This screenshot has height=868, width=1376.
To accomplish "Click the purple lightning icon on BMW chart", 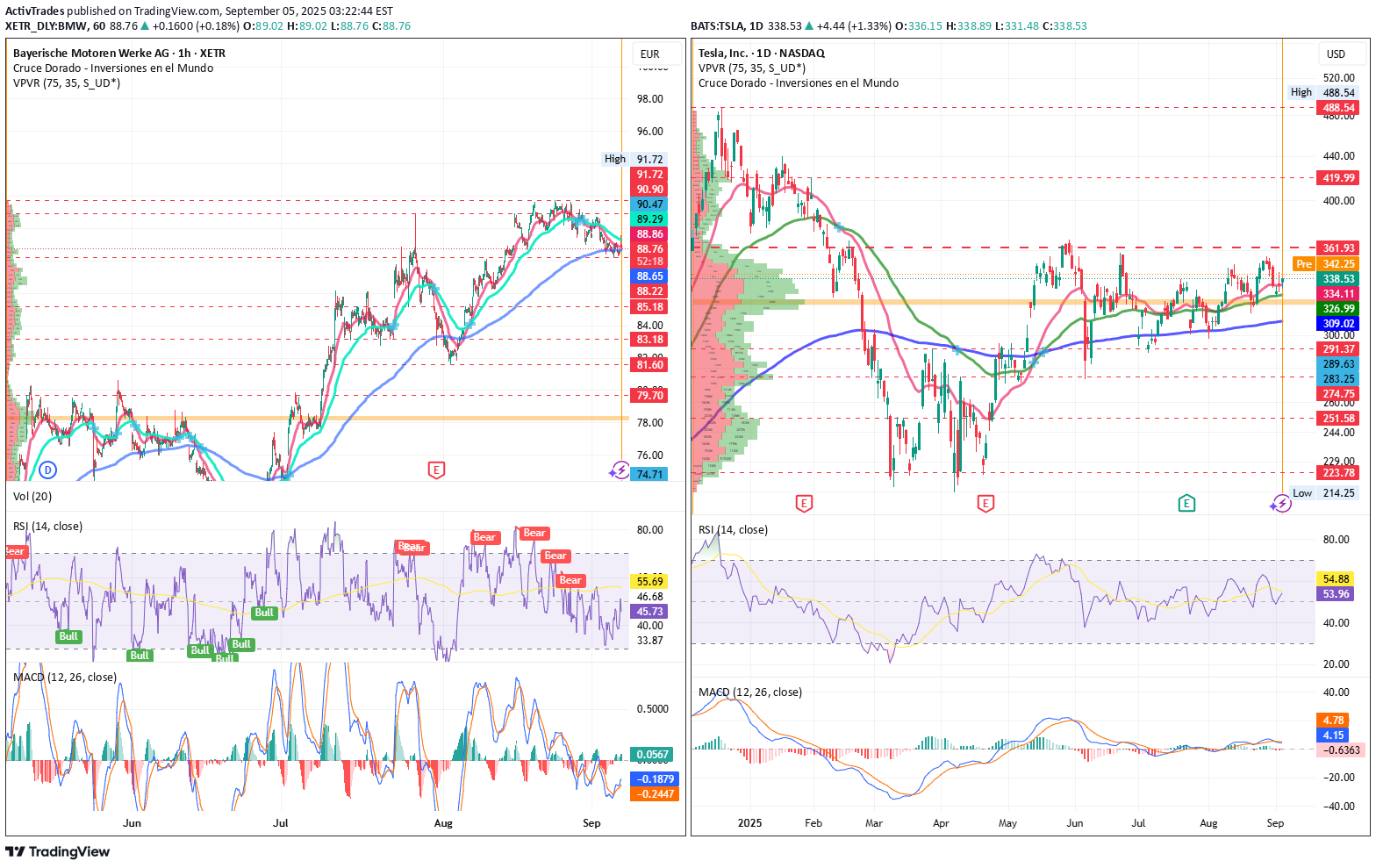I will click(x=620, y=470).
